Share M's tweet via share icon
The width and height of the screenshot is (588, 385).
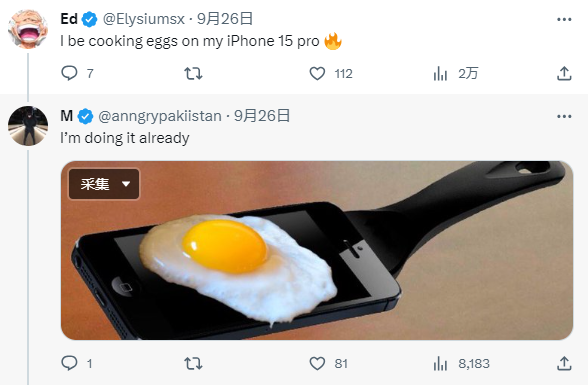click(564, 363)
